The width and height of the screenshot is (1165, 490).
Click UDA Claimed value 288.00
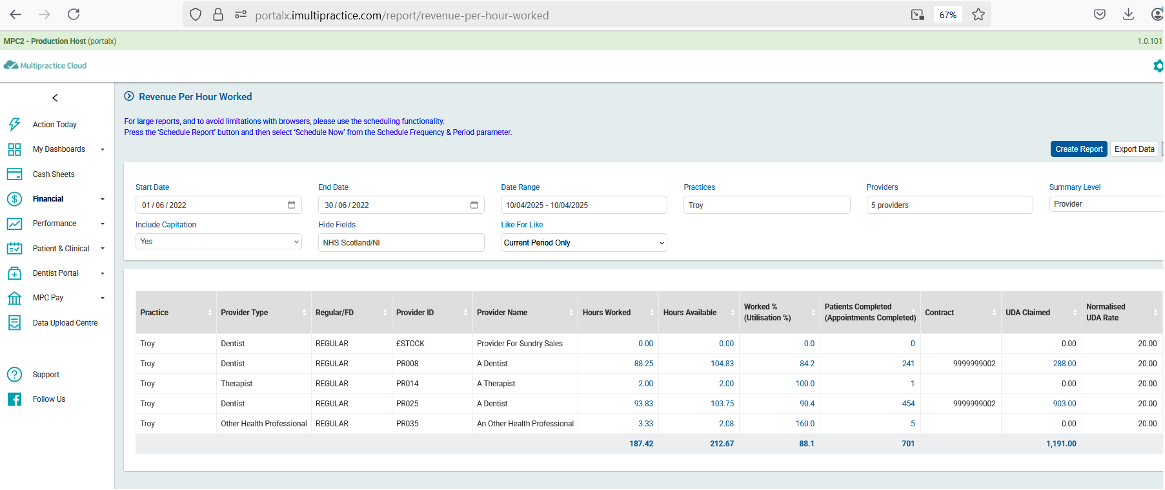[1064, 364]
